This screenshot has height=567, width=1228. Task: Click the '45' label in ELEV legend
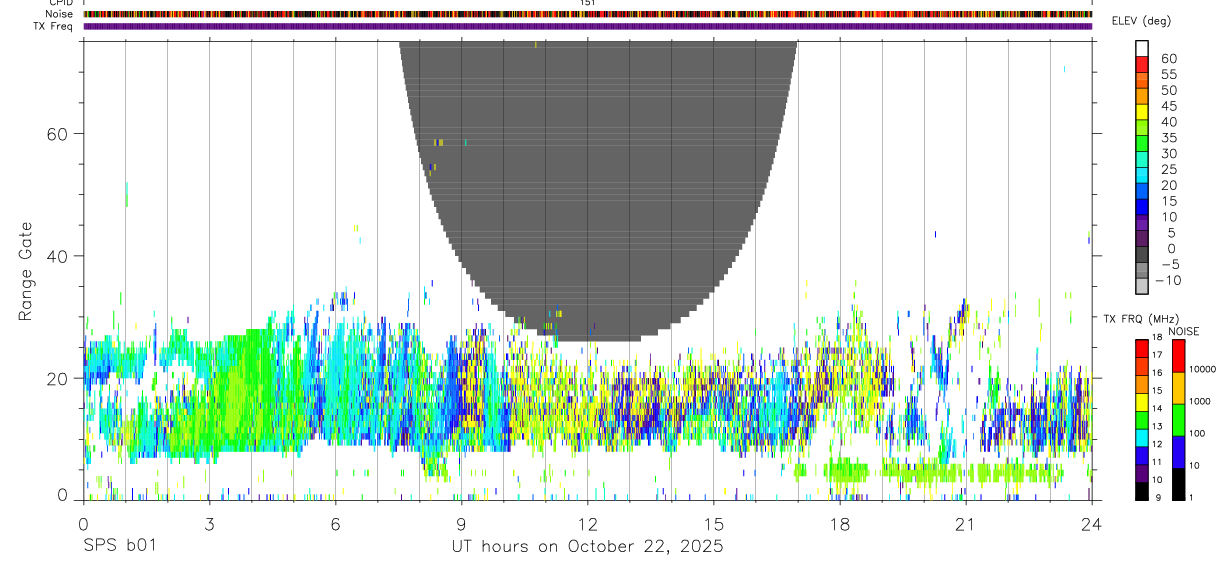(x=1168, y=106)
